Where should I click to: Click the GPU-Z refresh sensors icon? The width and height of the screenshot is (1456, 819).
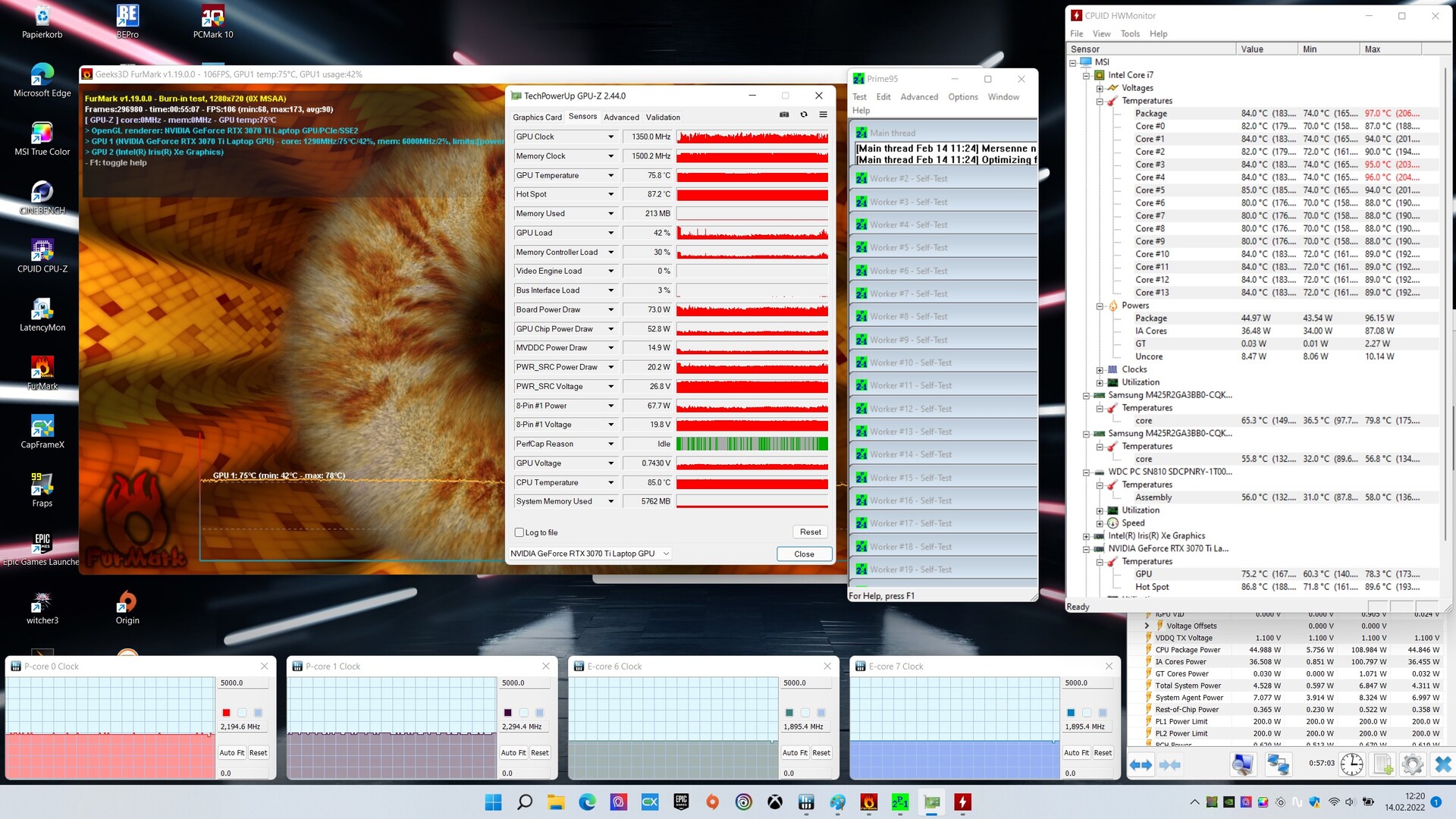(804, 115)
